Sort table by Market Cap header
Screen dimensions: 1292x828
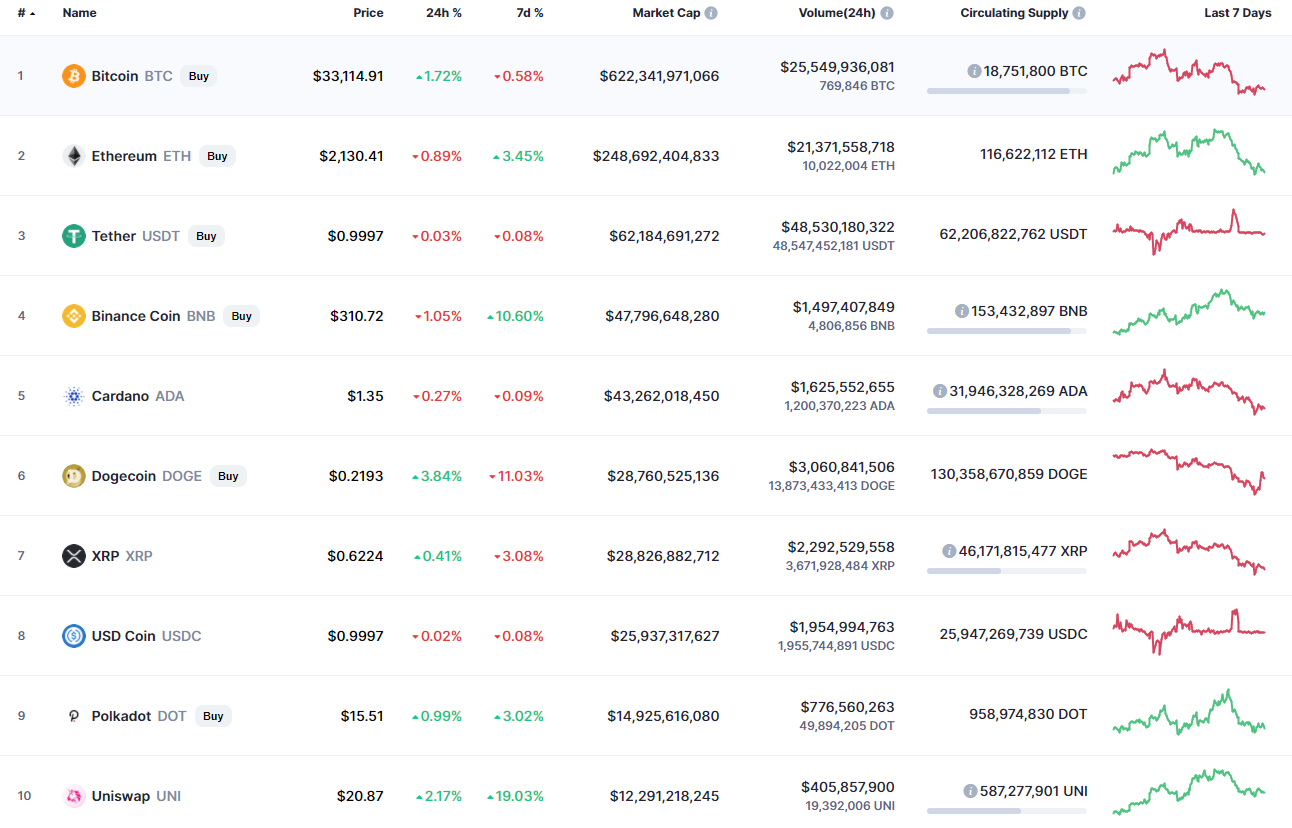666,13
